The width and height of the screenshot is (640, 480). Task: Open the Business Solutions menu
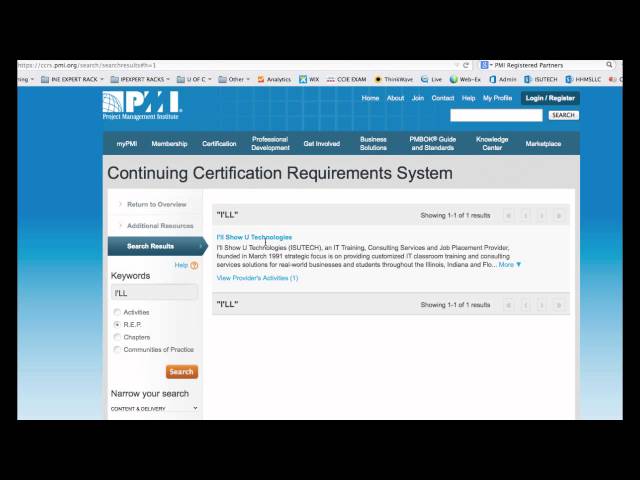pyautogui.click(x=373, y=144)
